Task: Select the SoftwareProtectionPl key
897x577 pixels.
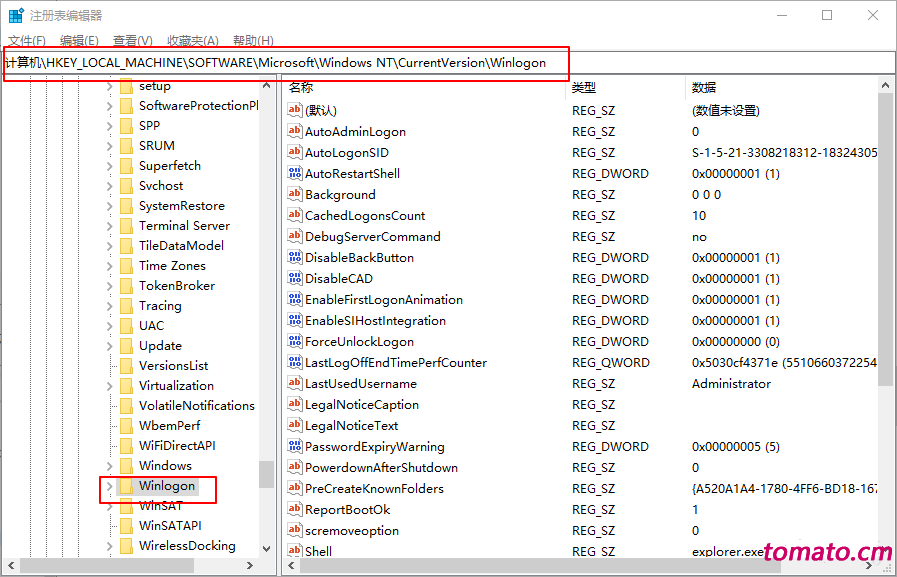Action: (x=198, y=106)
